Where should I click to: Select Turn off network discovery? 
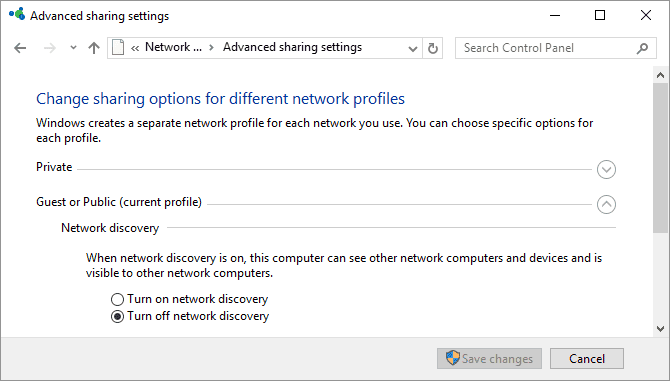[190, 316]
